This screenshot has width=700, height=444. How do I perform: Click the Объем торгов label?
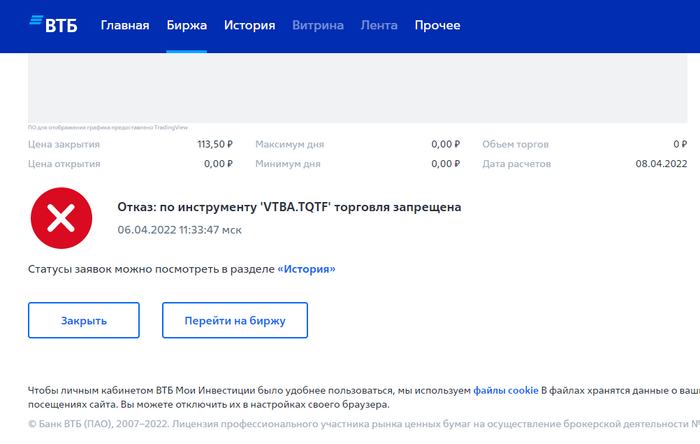(x=516, y=144)
